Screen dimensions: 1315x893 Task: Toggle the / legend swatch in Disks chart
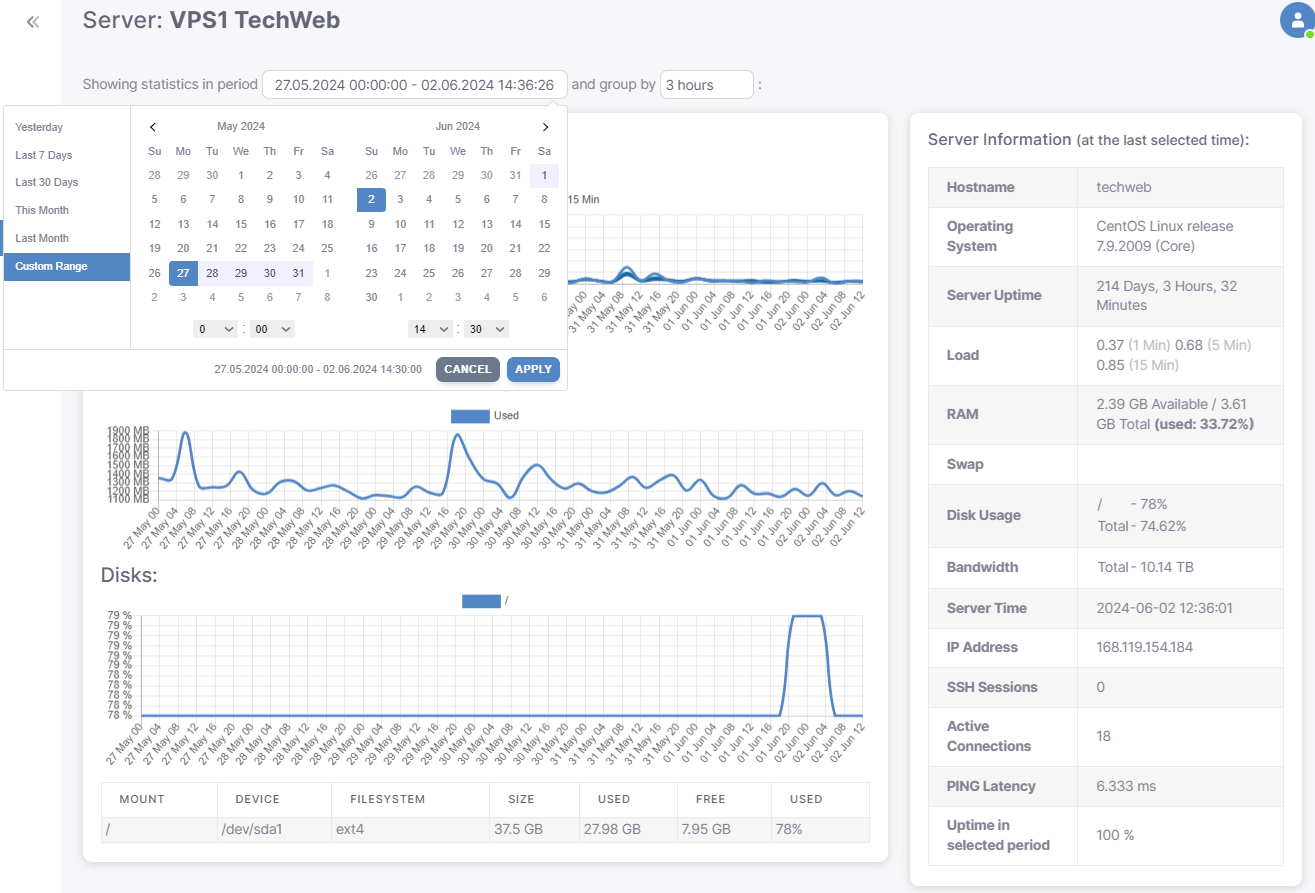[481, 600]
